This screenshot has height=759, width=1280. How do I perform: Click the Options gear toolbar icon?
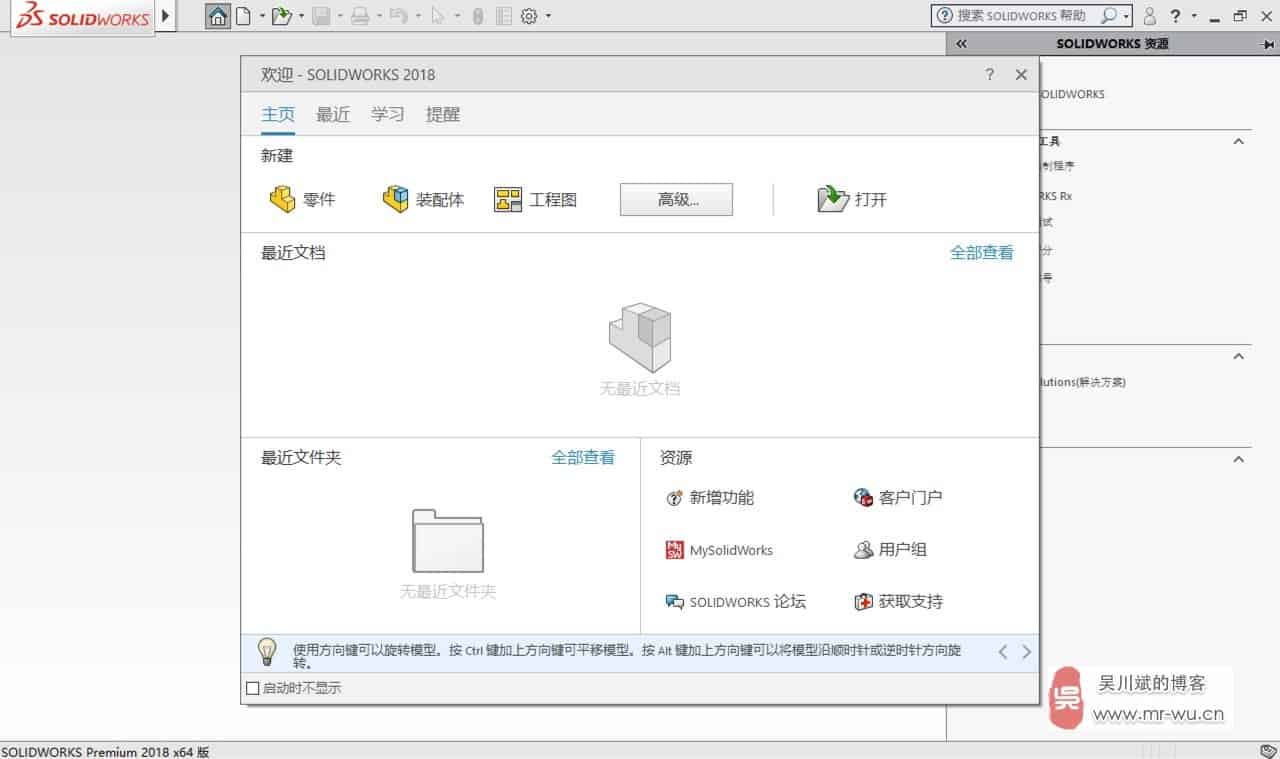(x=529, y=16)
